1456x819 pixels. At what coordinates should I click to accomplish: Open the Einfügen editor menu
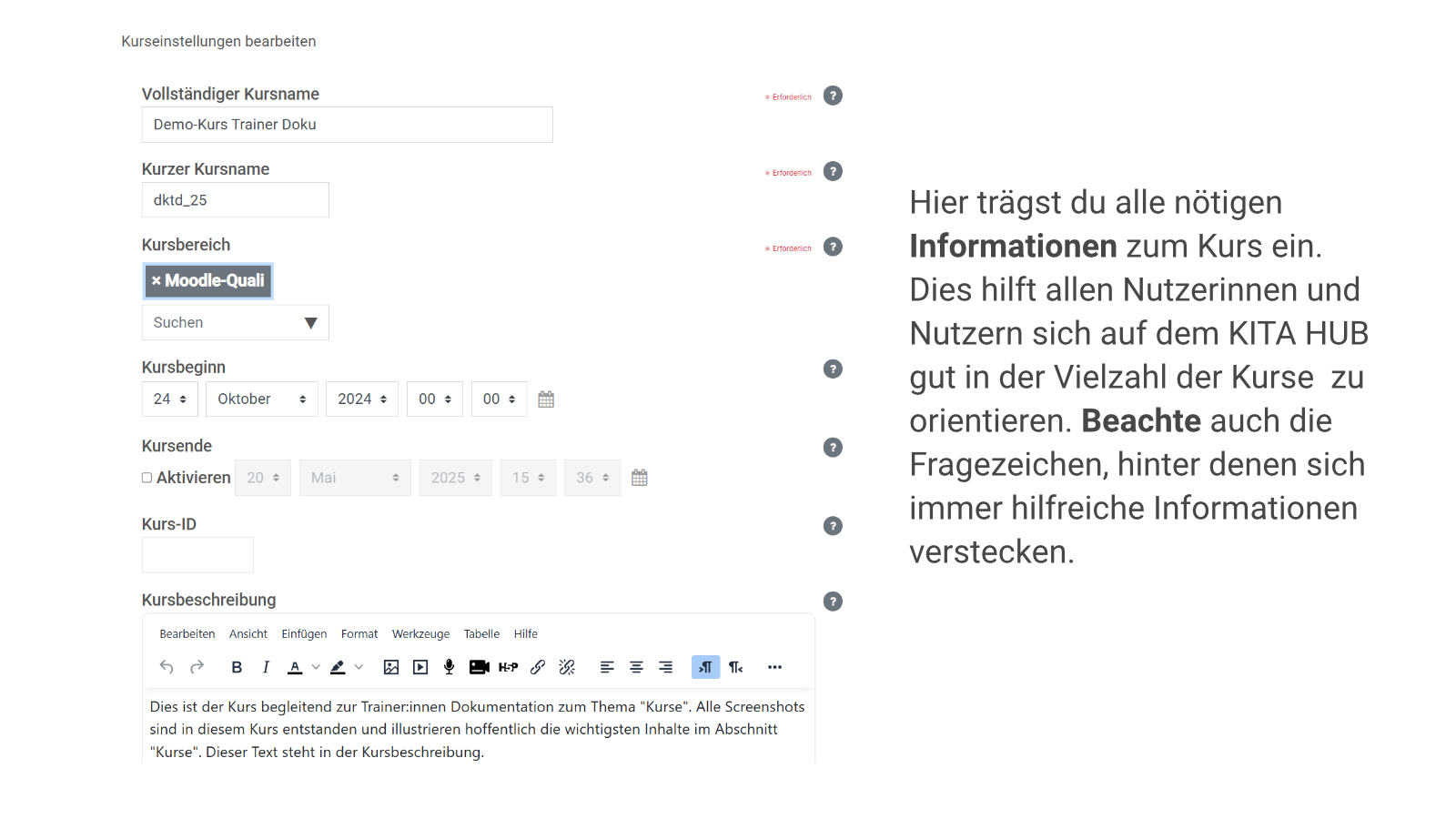click(x=304, y=634)
